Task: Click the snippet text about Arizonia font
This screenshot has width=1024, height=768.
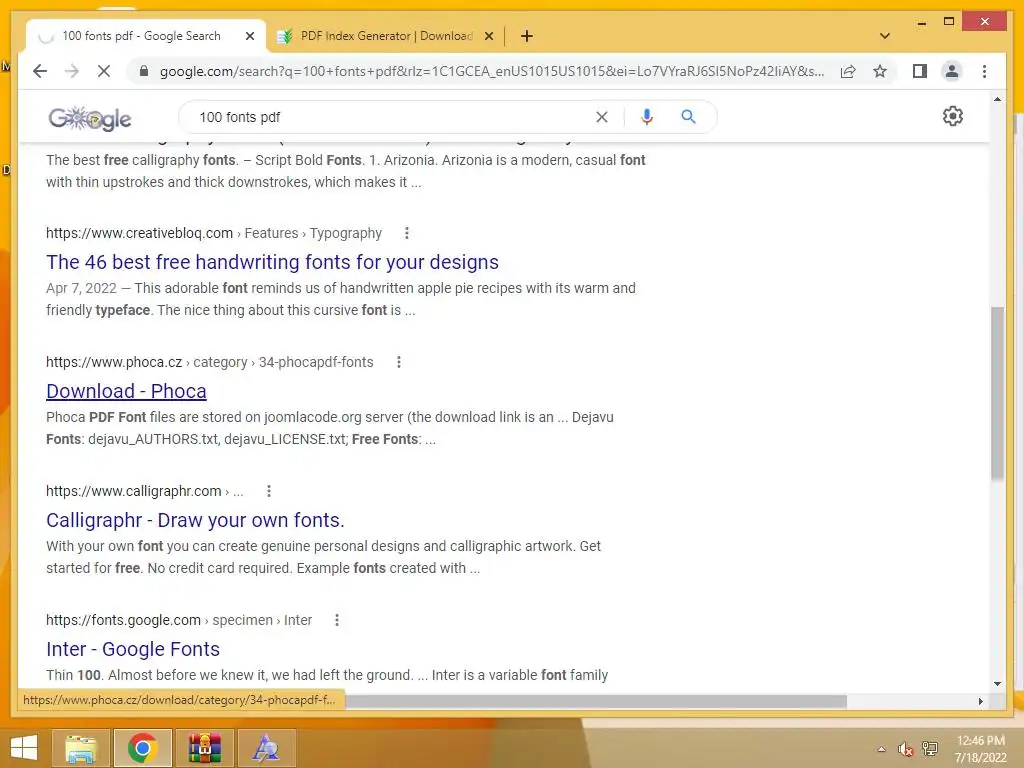Action: [345, 171]
